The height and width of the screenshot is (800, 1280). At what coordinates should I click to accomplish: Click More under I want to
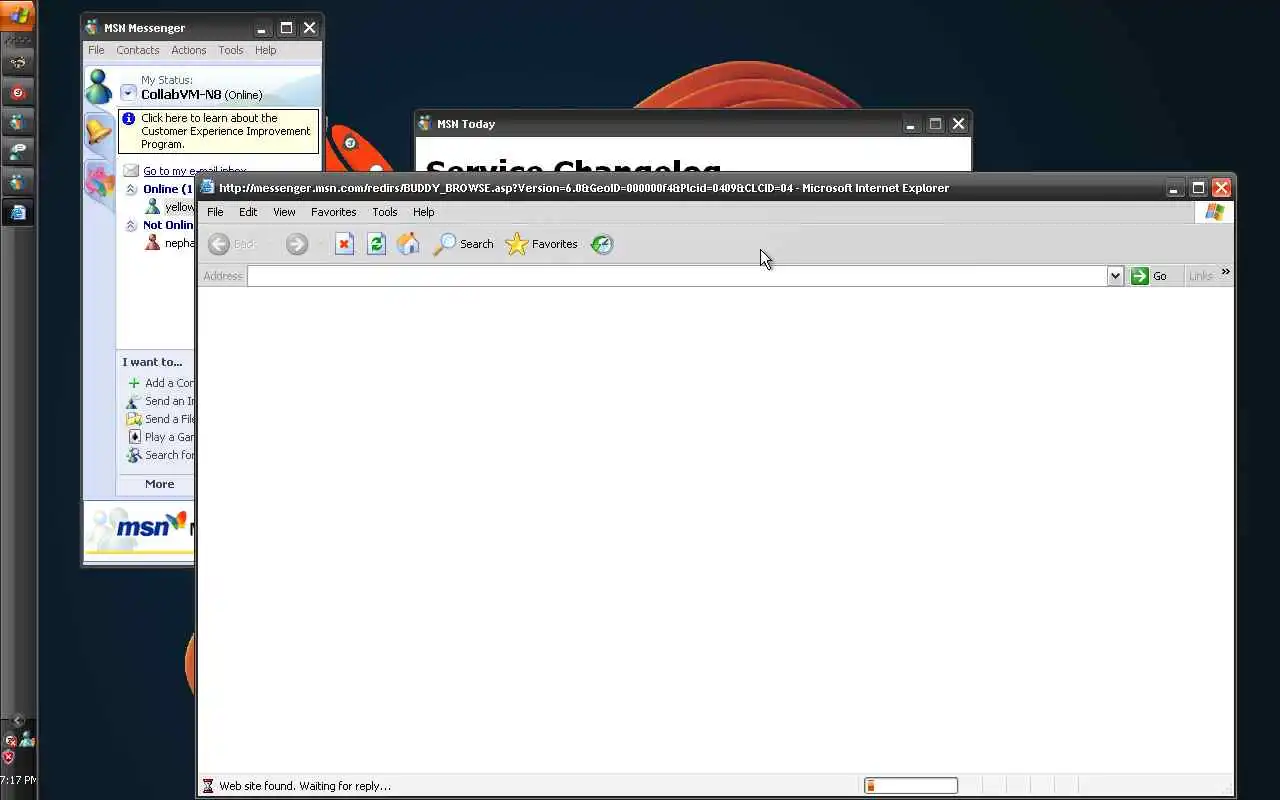[x=159, y=484]
